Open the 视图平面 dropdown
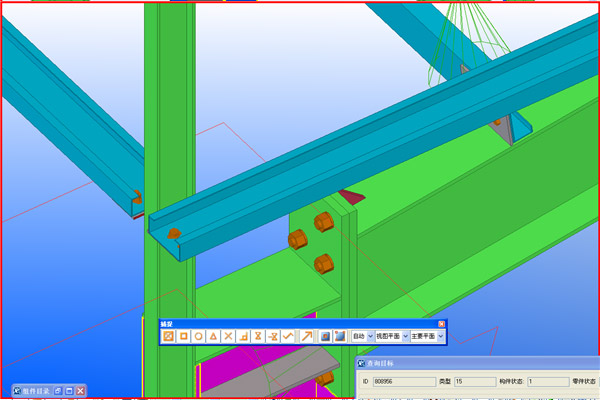Viewport: 600px width, 400px height. pyautogui.click(x=406, y=337)
